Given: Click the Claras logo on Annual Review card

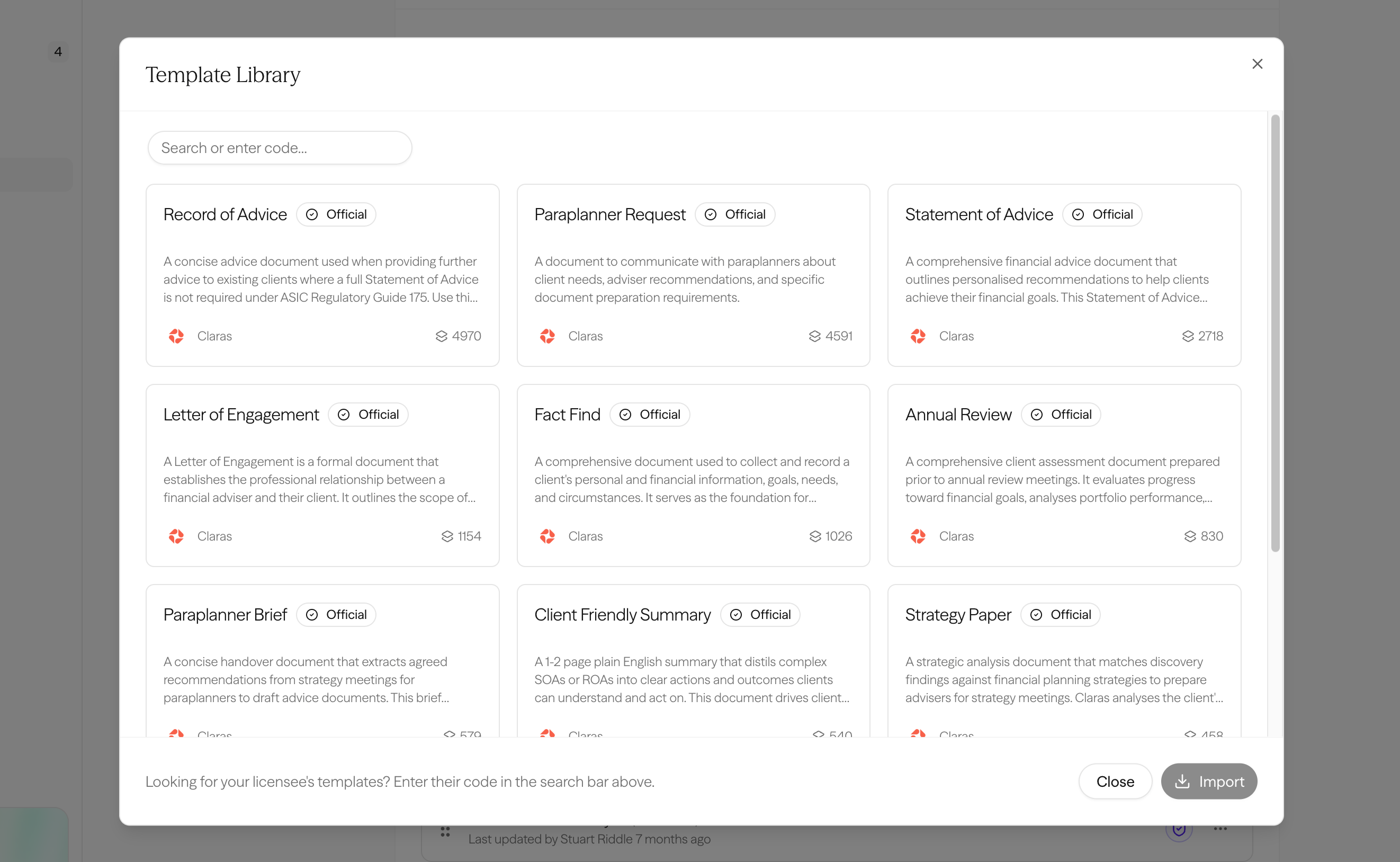Looking at the screenshot, I should [918, 536].
